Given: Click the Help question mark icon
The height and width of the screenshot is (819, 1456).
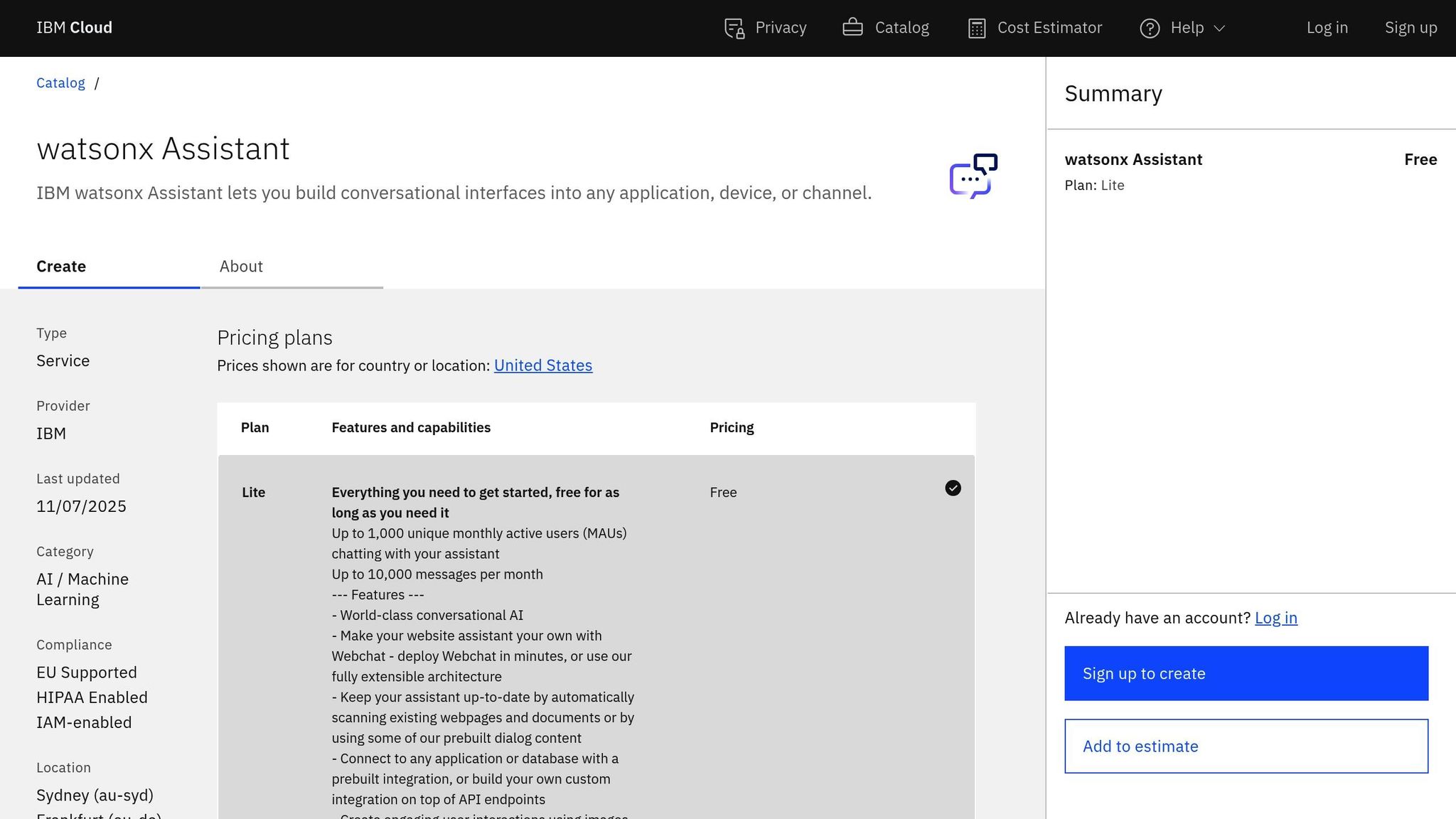Looking at the screenshot, I should (x=1150, y=28).
